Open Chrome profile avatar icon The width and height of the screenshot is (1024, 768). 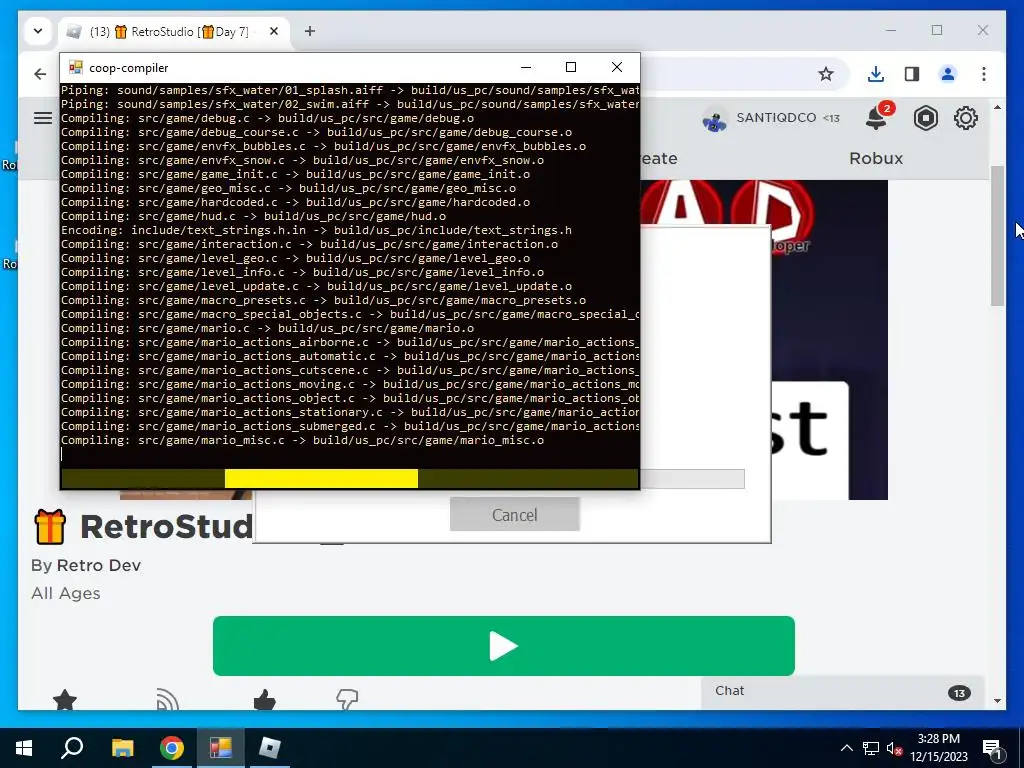coord(948,74)
